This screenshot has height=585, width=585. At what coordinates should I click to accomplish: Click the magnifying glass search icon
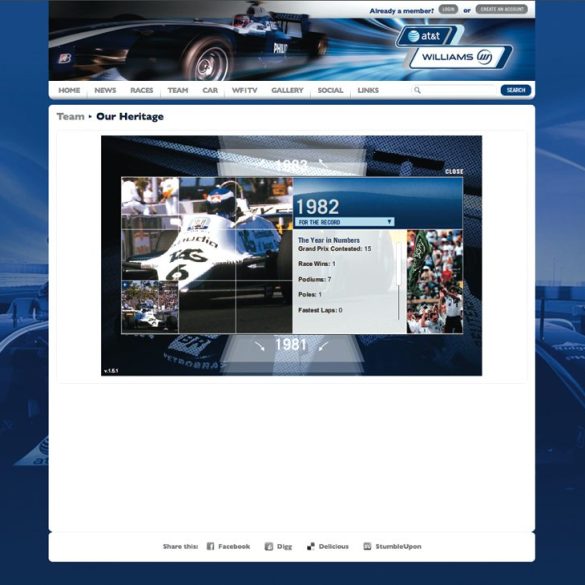pyautogui.click(x=417, y=90)
